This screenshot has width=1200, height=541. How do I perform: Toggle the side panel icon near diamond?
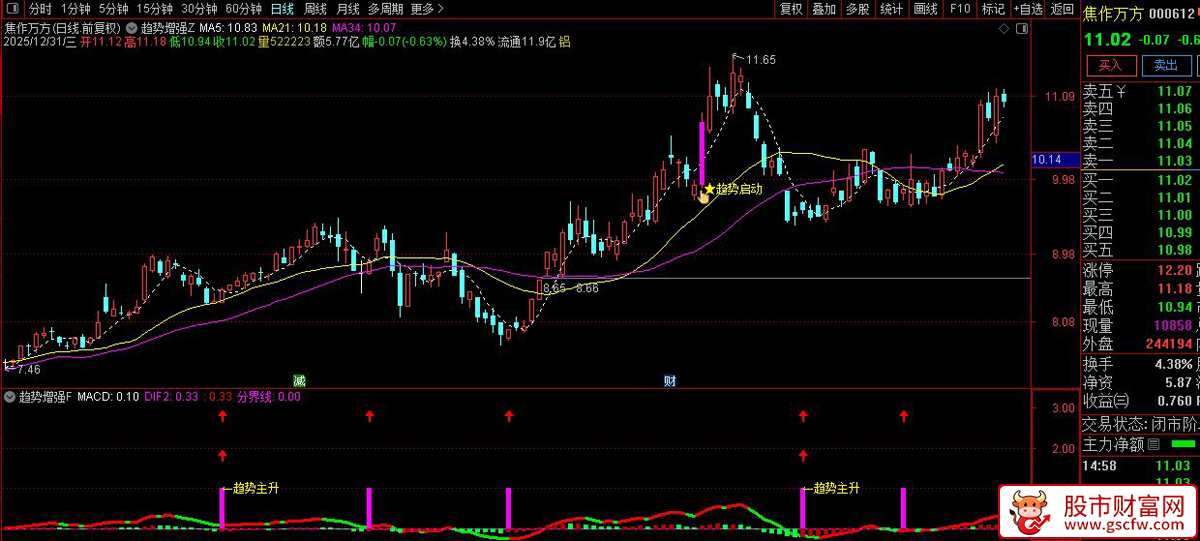[x=1022, y=28]
